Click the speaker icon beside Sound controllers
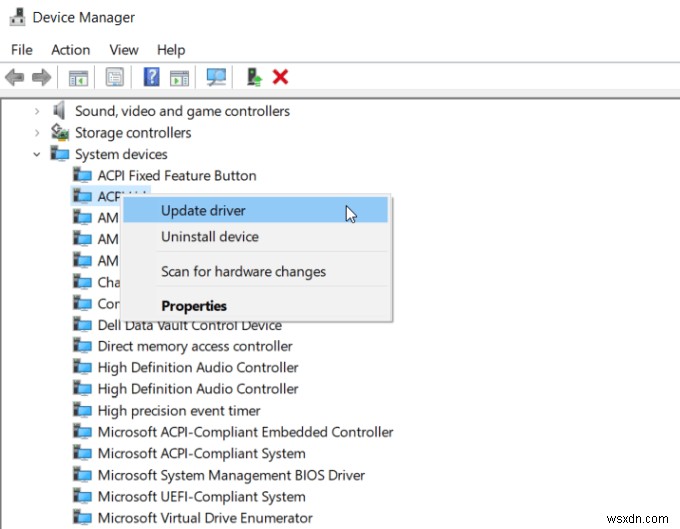 click(59, 111)
